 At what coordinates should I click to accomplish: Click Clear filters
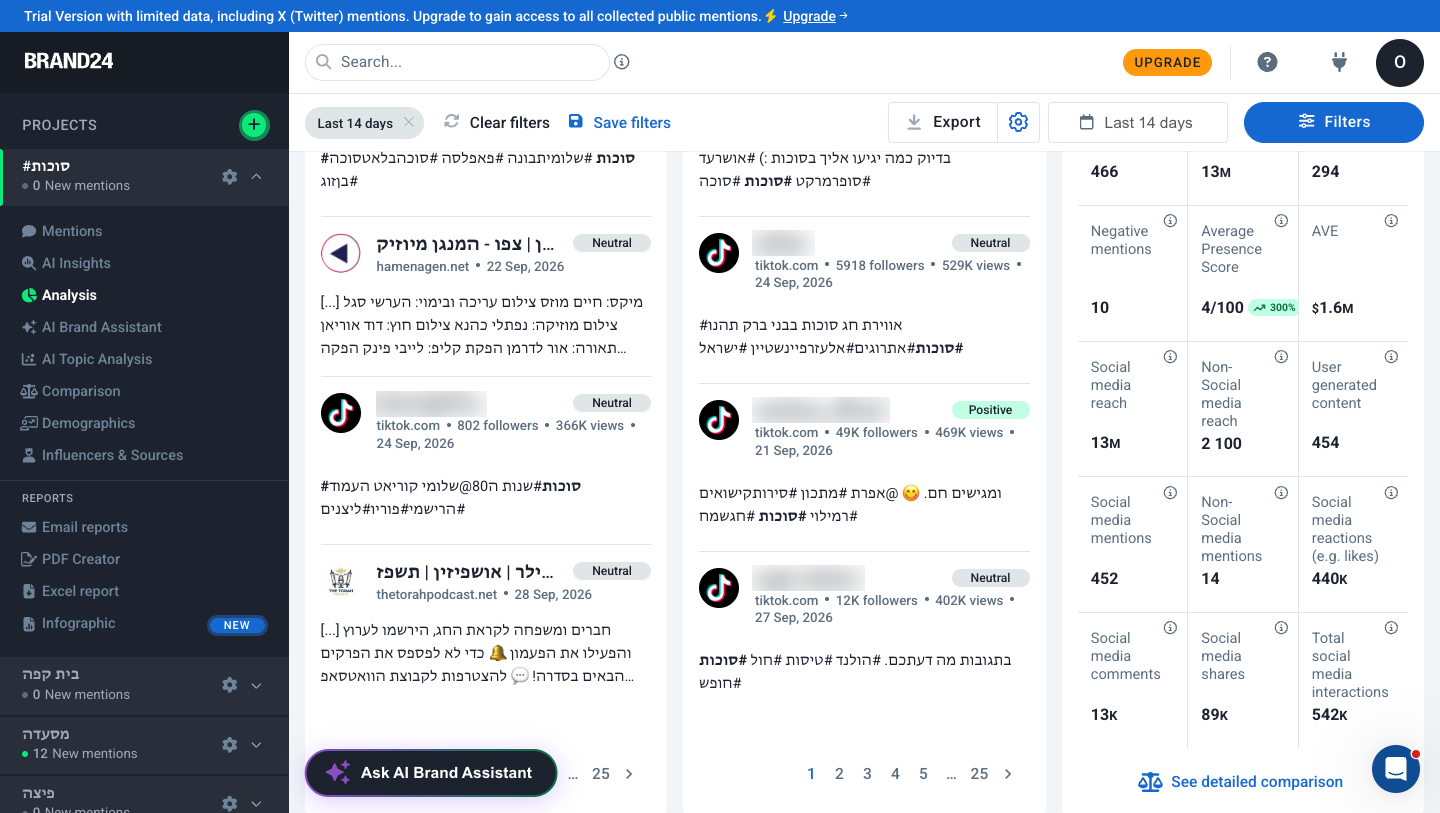(x=497, y=122)
